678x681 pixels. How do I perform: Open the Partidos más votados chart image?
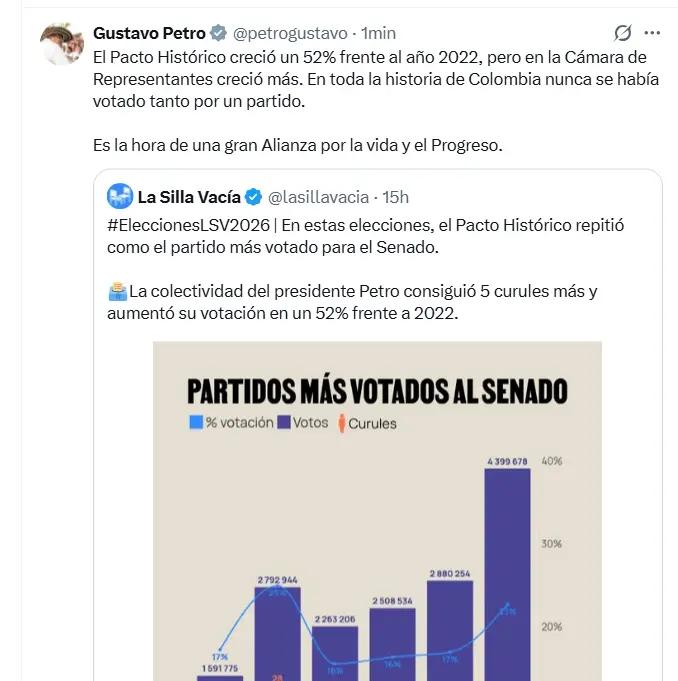(x=377, y=510)
